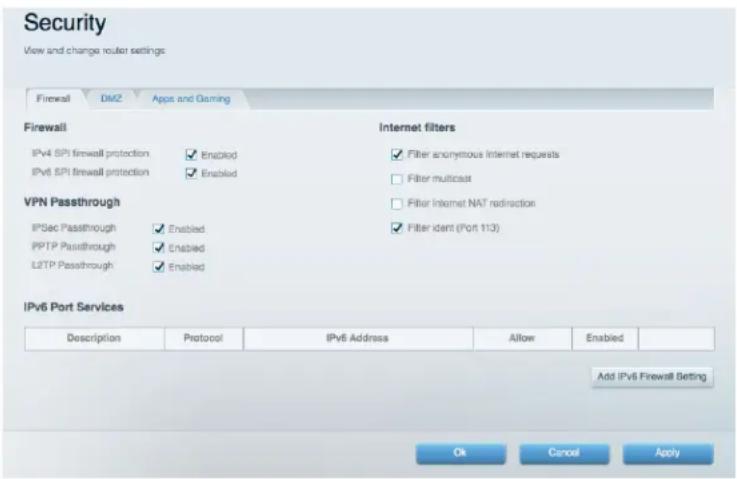The image size is (737, 479).
Task: Open the DMZ tab
Action: point(111,99)
